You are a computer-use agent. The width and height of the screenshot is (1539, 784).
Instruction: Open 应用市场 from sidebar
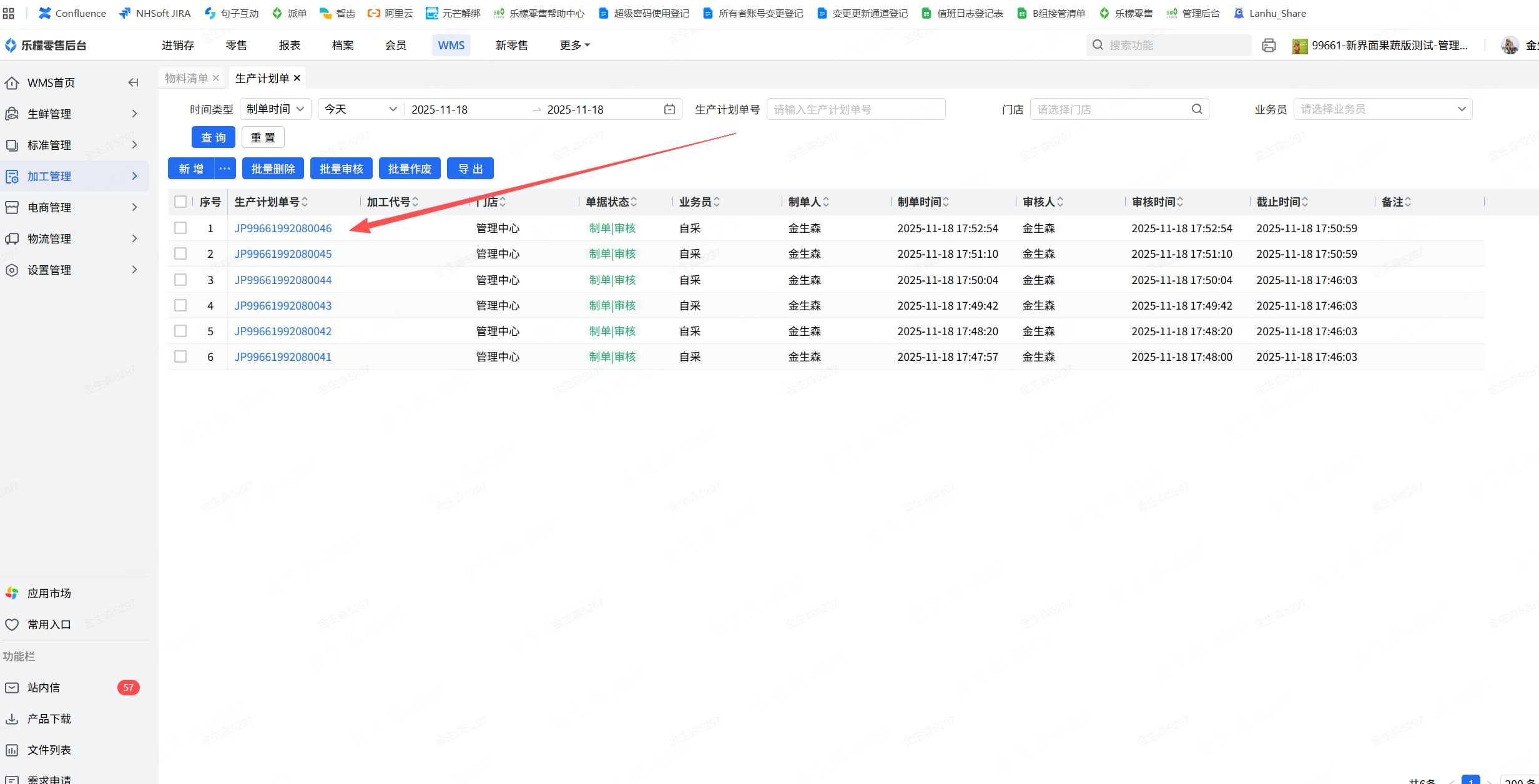49,593
